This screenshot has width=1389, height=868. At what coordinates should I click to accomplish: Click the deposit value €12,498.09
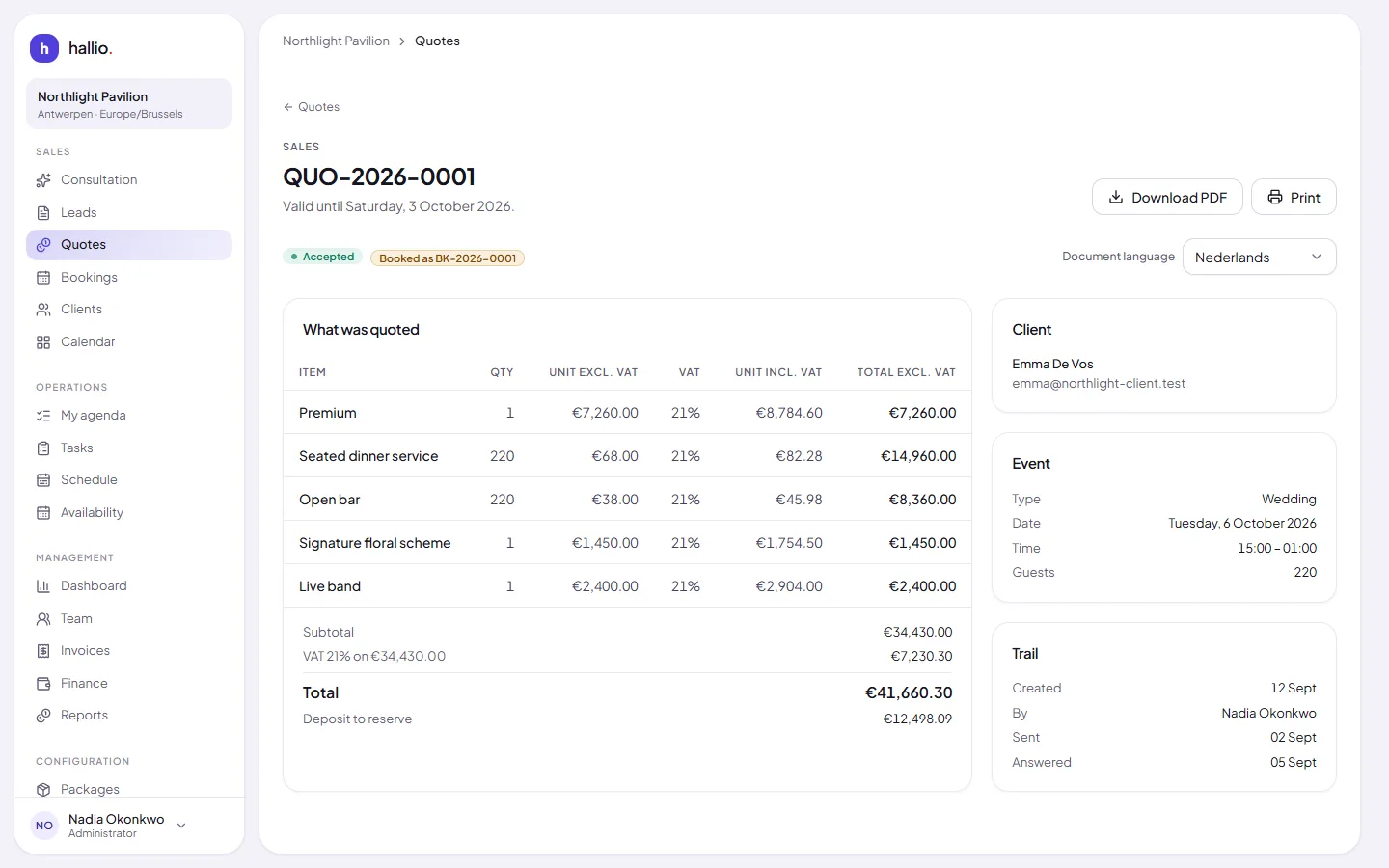[917, 719]
